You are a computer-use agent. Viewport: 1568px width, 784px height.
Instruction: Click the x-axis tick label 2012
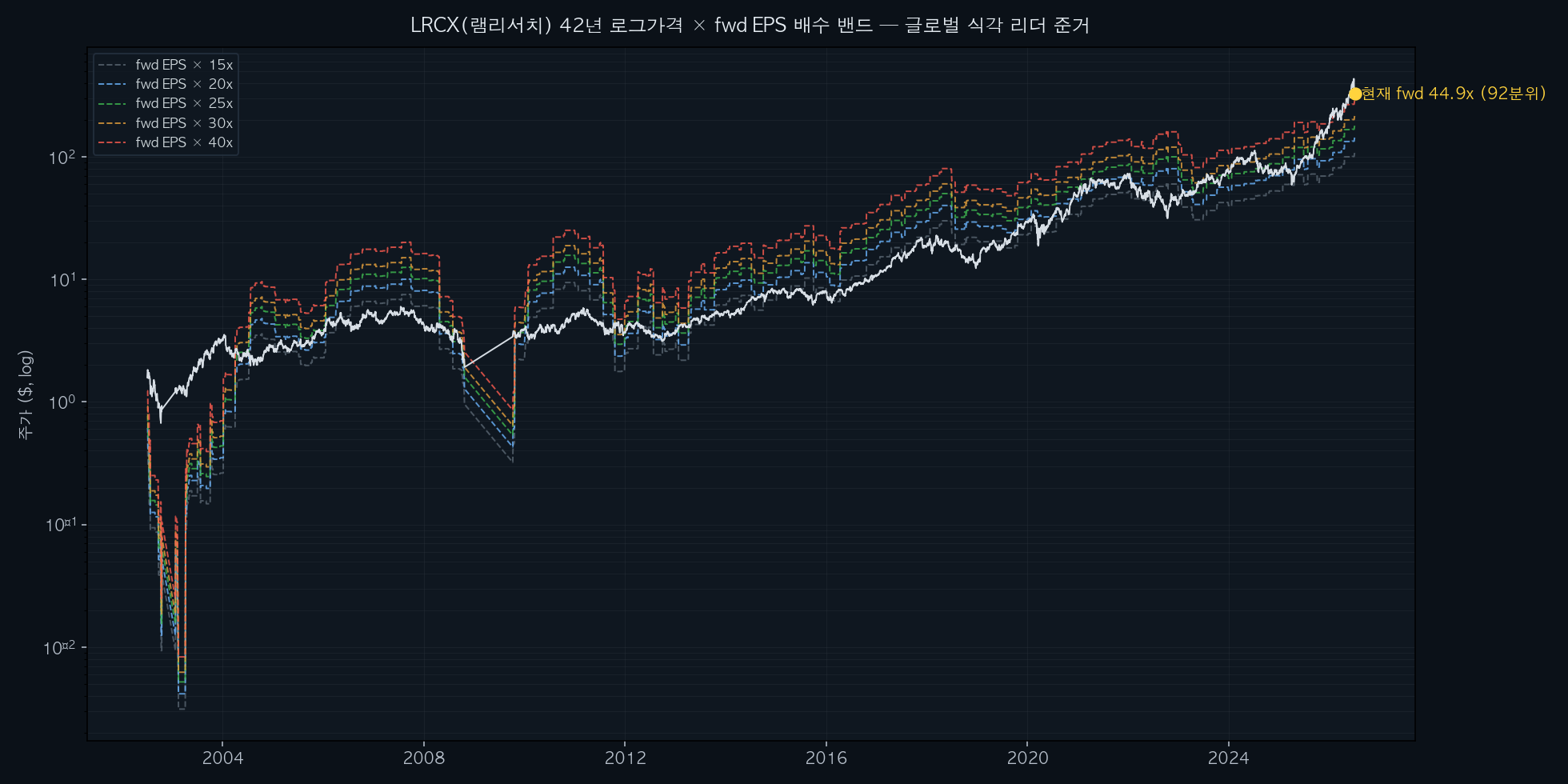(x=625, y=758)
